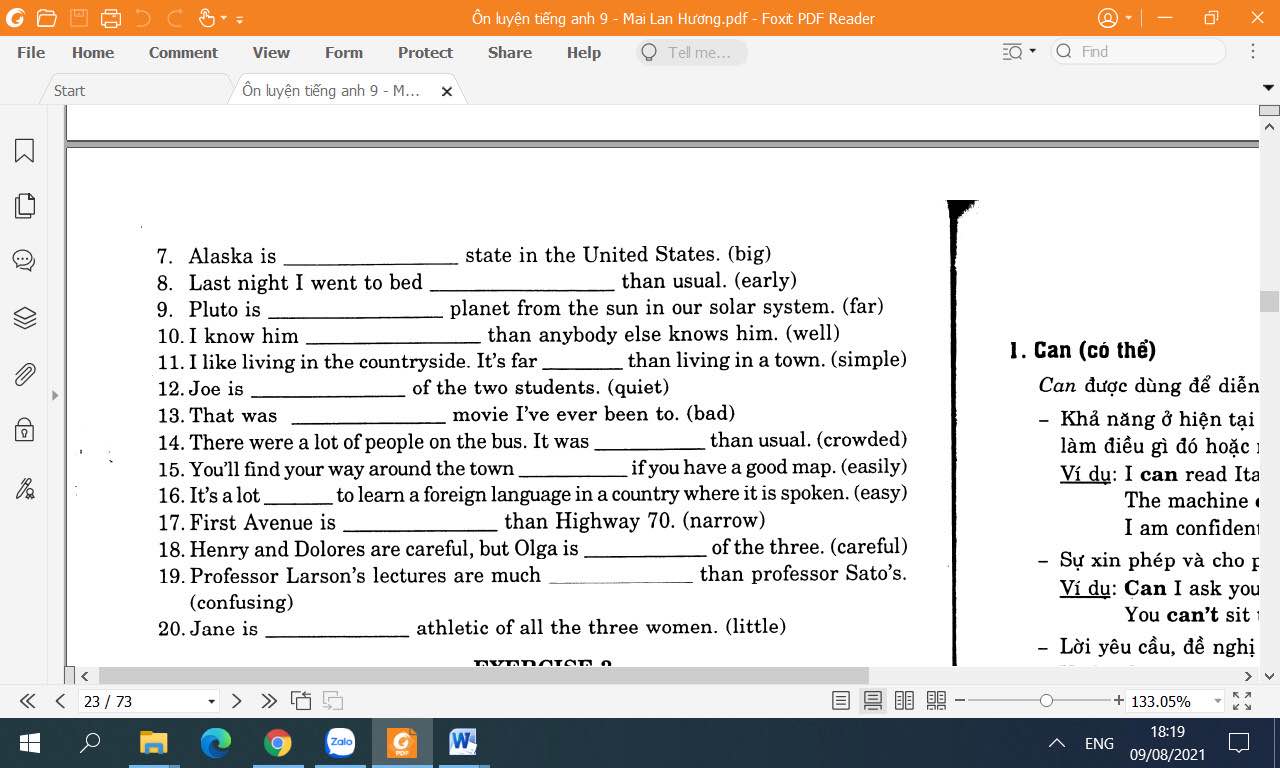
Task: Open File Explorer from the taskbar
Action: click(x=153, y=743)
